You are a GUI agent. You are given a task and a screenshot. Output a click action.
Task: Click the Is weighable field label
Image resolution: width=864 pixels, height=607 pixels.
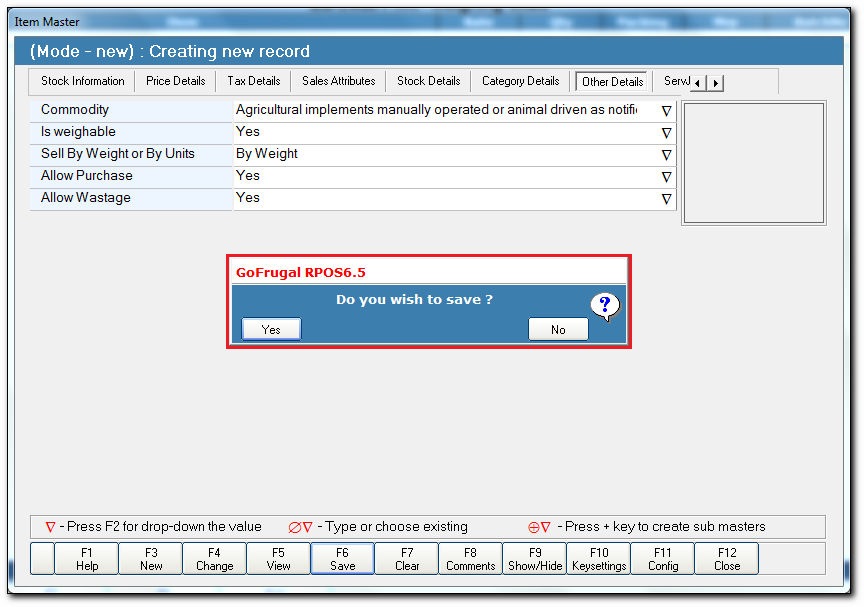pyautogui.click(x=78, y=132)
